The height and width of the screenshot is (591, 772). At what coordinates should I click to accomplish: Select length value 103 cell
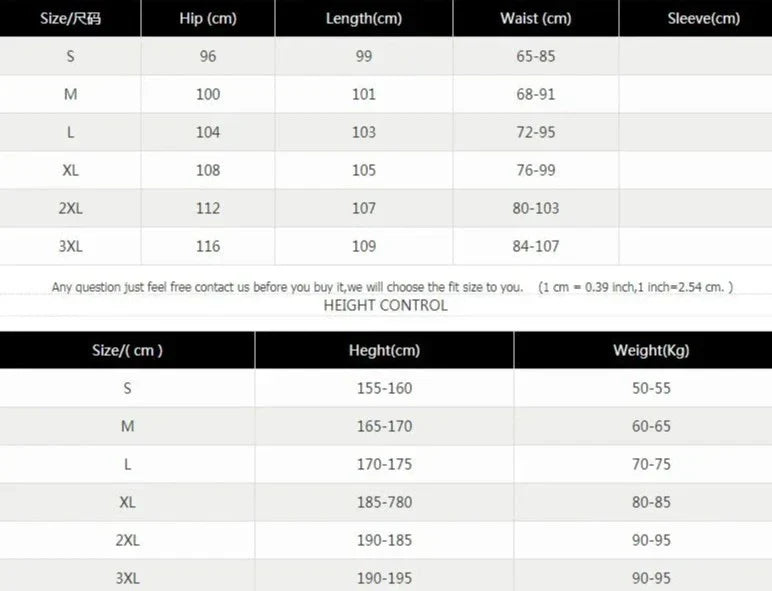tap(364, 132)
